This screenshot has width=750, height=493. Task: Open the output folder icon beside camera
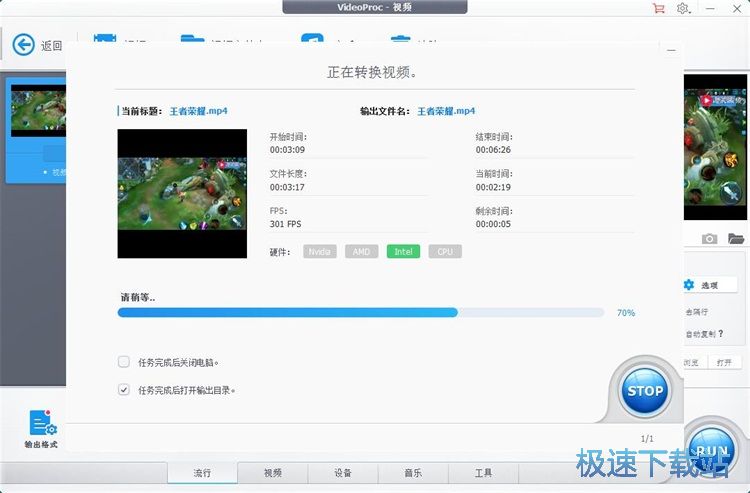point(736,238)
